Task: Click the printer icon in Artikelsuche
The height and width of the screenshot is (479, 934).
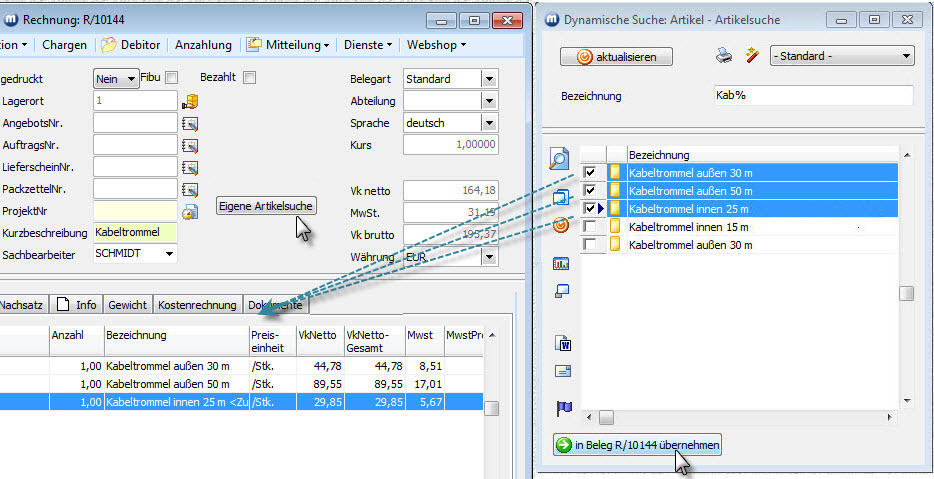Action: [x=723, y=56]
